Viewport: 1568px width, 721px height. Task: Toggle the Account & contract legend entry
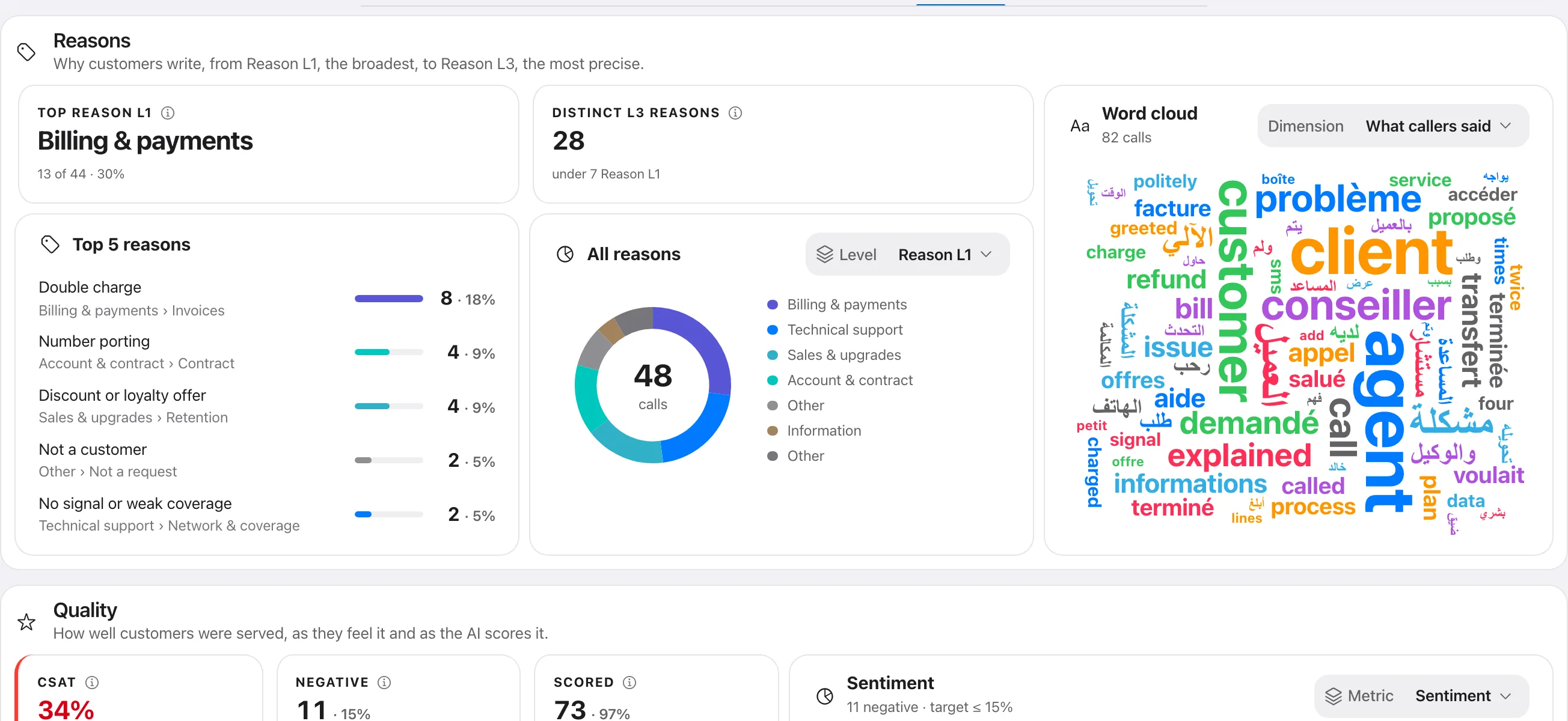pos(840,380)
